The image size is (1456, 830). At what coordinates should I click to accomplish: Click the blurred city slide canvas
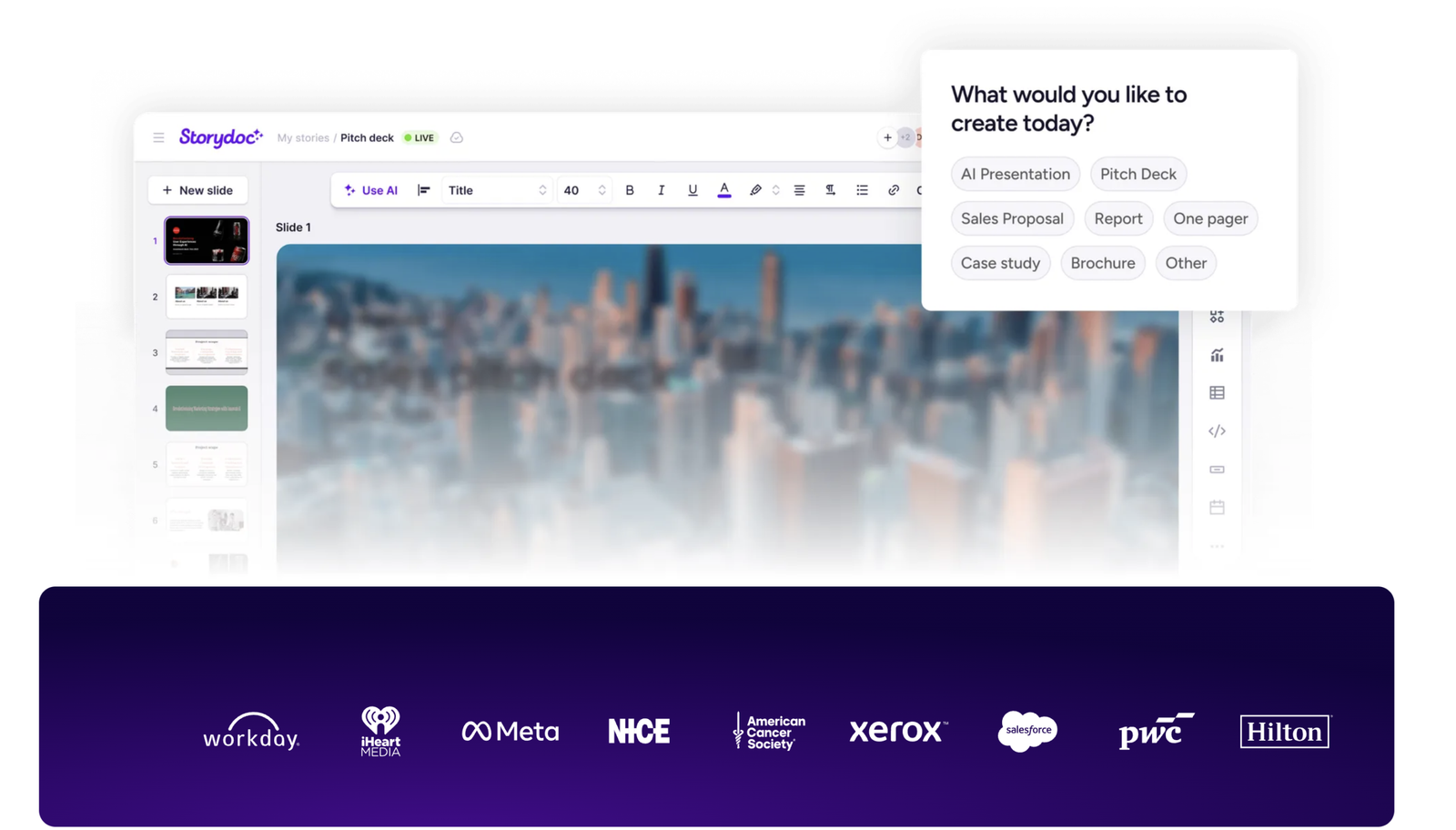[727, 410]
